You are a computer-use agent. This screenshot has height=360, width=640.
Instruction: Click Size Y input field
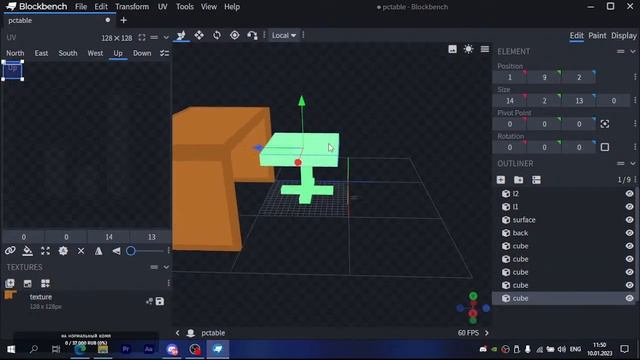click(x=544, y=101)
